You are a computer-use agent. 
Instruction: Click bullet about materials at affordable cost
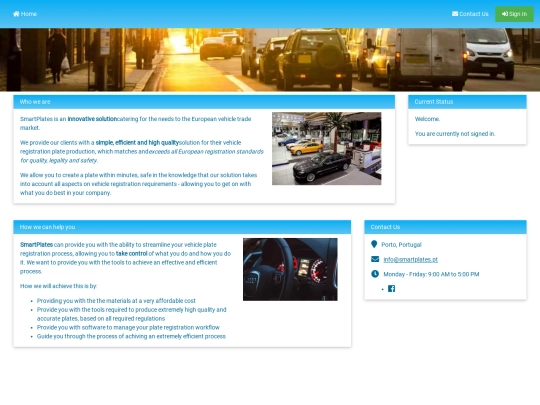(116, 301)
